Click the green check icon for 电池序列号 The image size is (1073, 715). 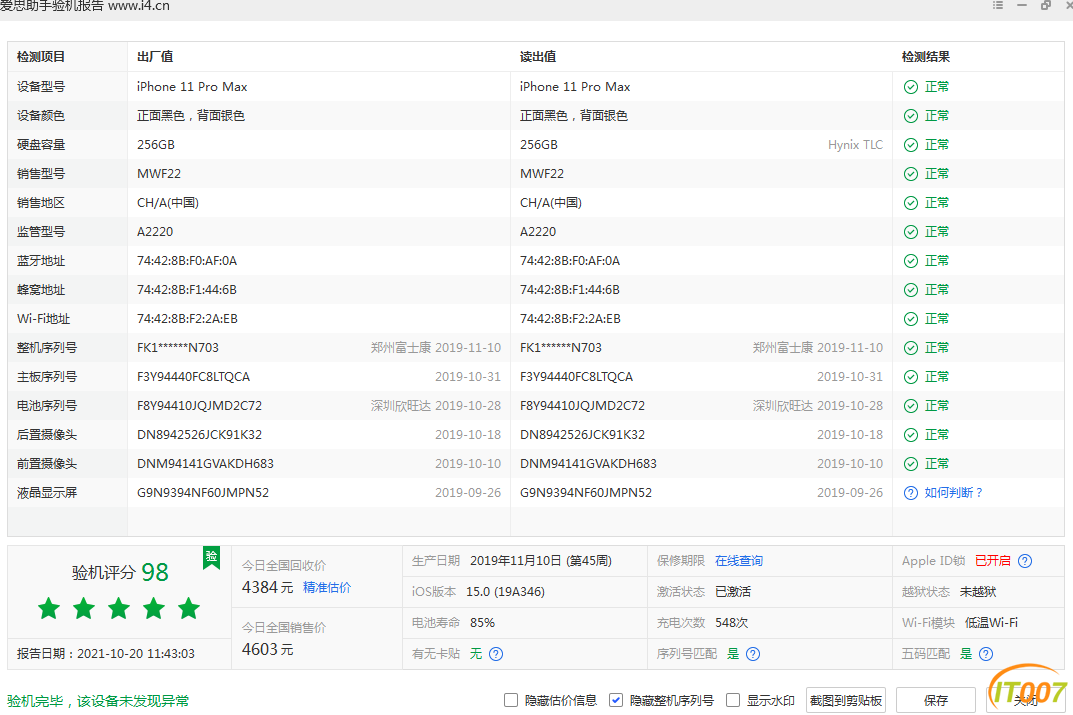coord(911,406)
